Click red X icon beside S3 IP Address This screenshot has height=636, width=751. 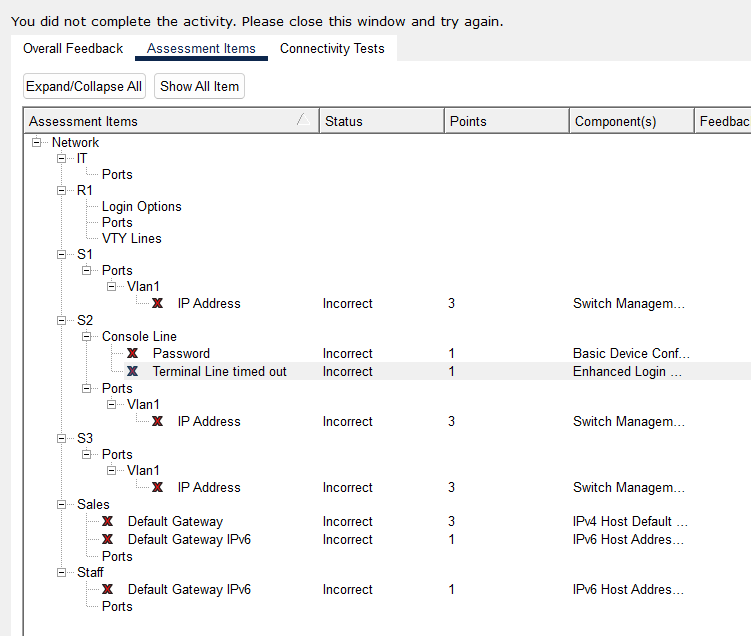pyautogui.click(x=157, y=488)
